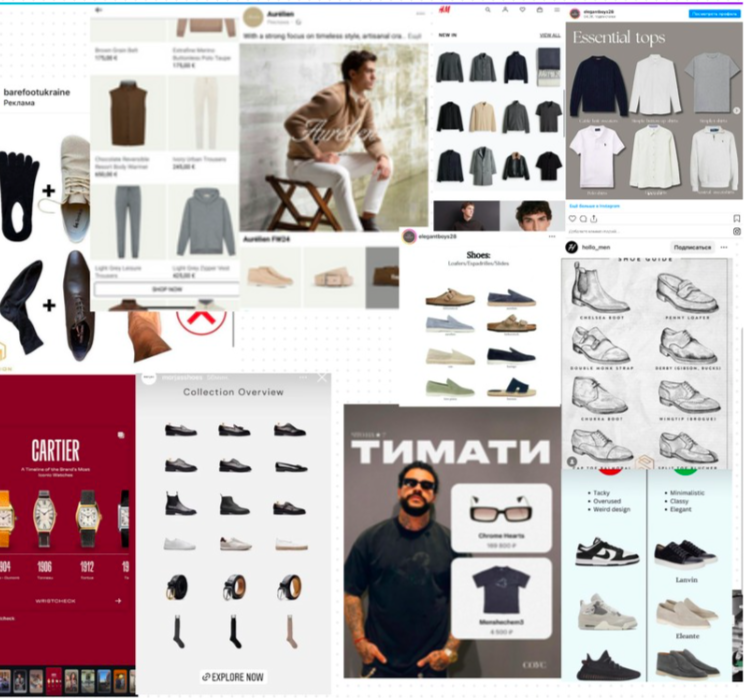Click Instagram logo beside comment field
The height and width of the screenshot is (699, 744).
click(737, 232)
